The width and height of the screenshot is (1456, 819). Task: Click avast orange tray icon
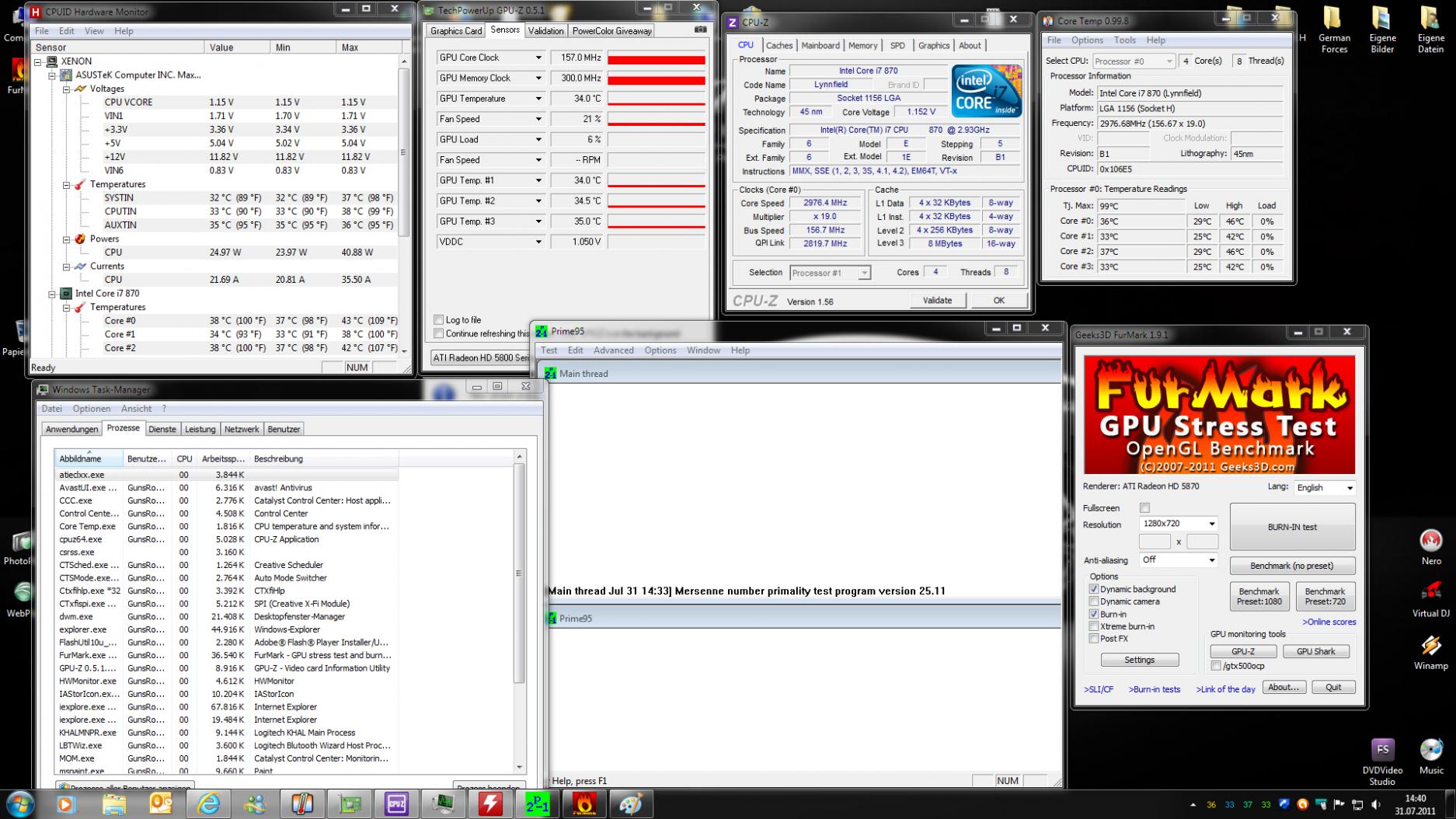1302,804
